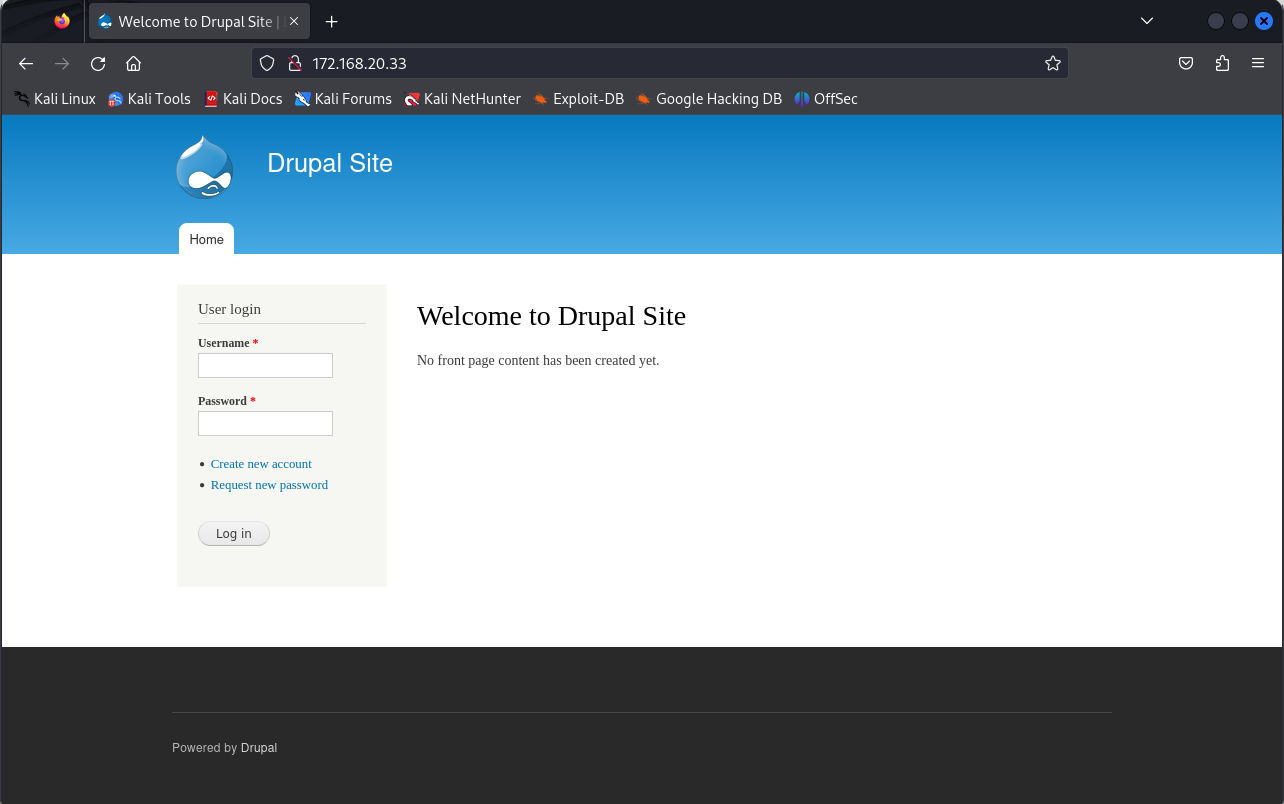Open the Exploit-DB bookmark
This screenshot has width=1284, height=804.
[x=578, y=99]
